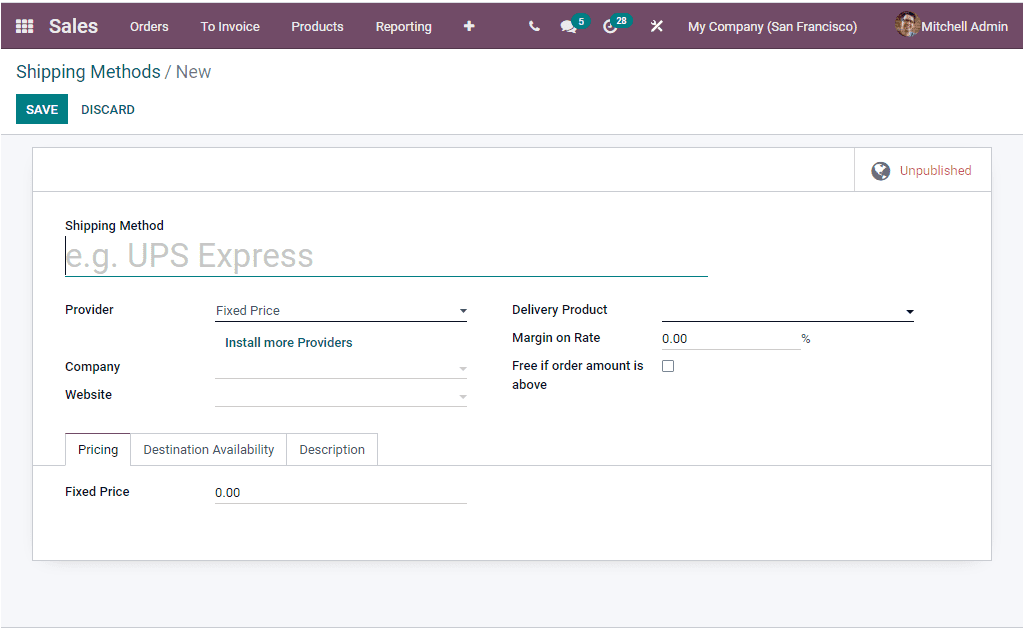
Task: Click the plus icon in the menu bar
Action: (468, 25)
